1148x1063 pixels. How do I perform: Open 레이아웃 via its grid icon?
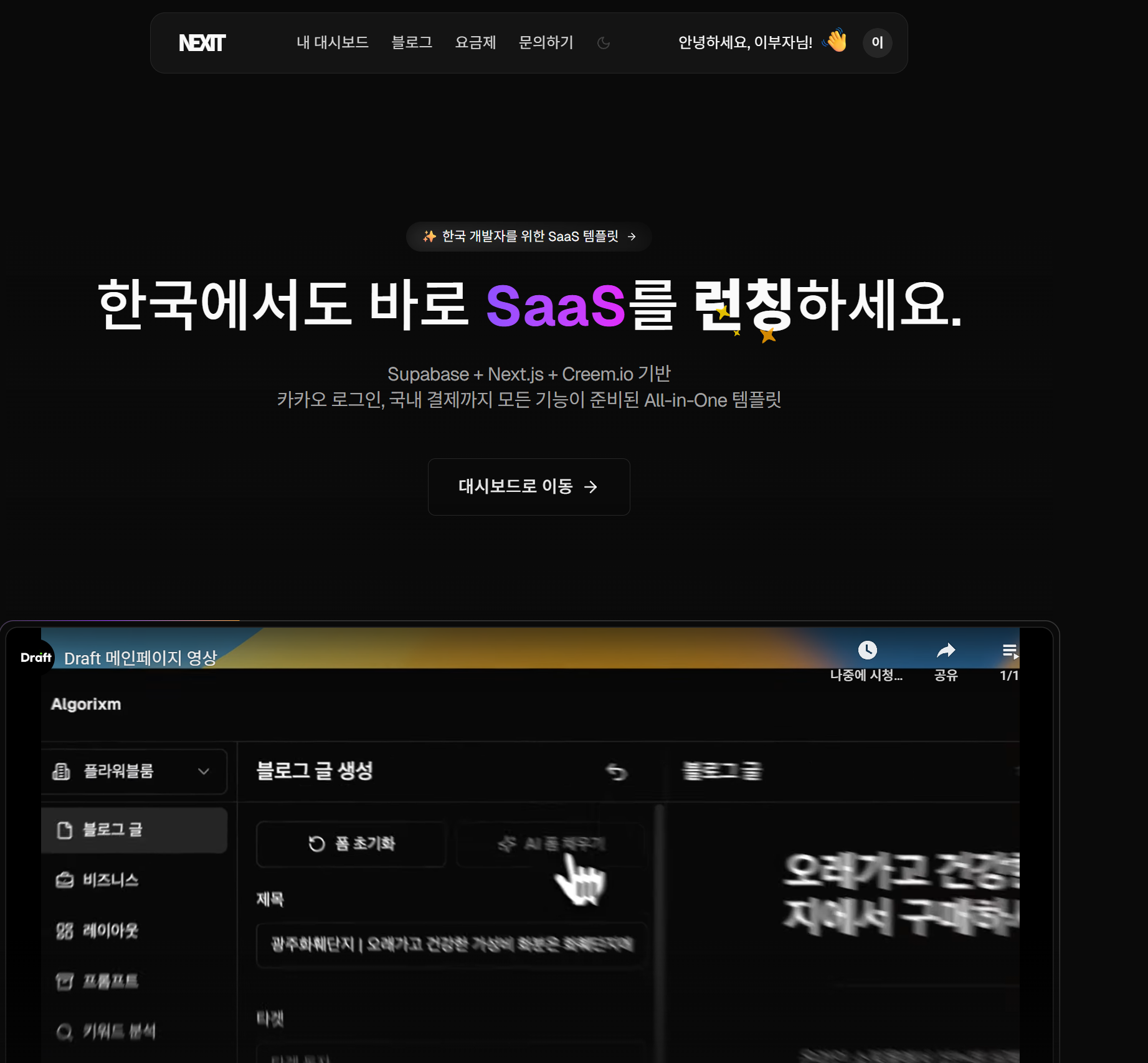tap(64, 930)
